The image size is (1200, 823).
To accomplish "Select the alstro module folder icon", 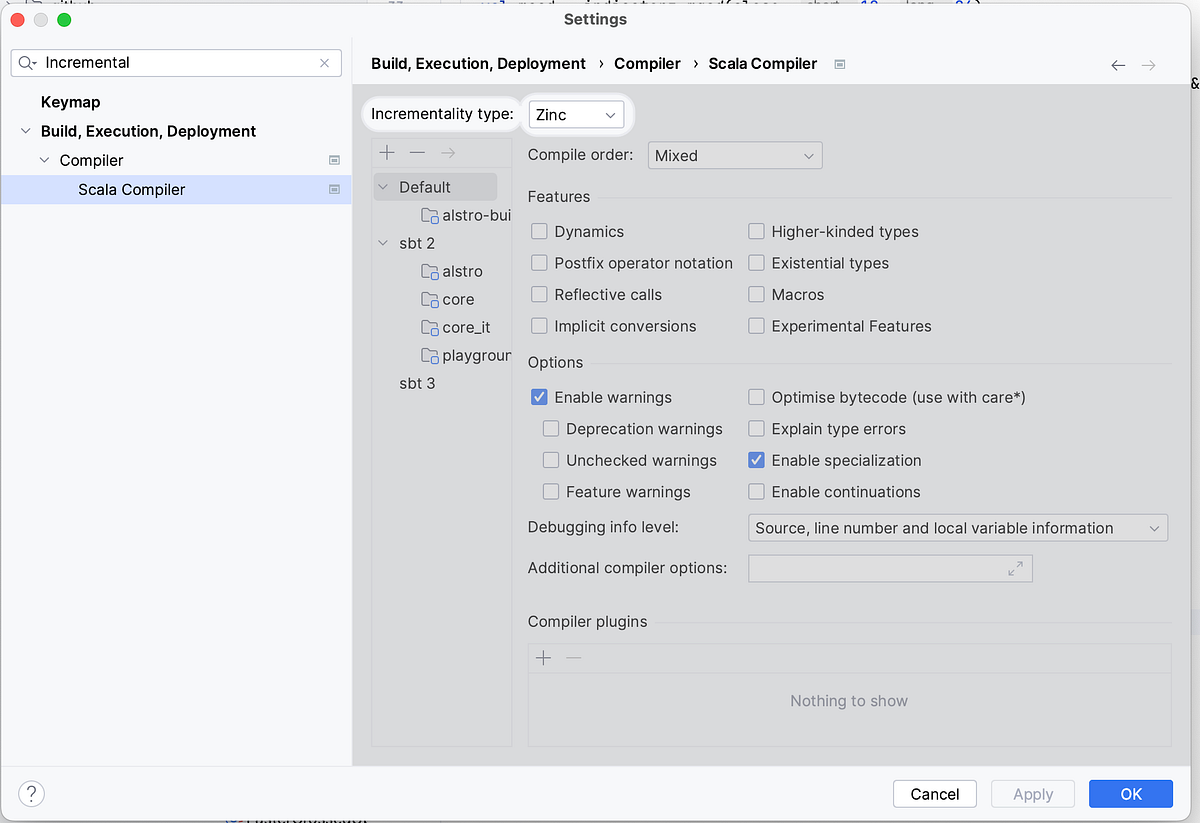I will tap(430, 271).
